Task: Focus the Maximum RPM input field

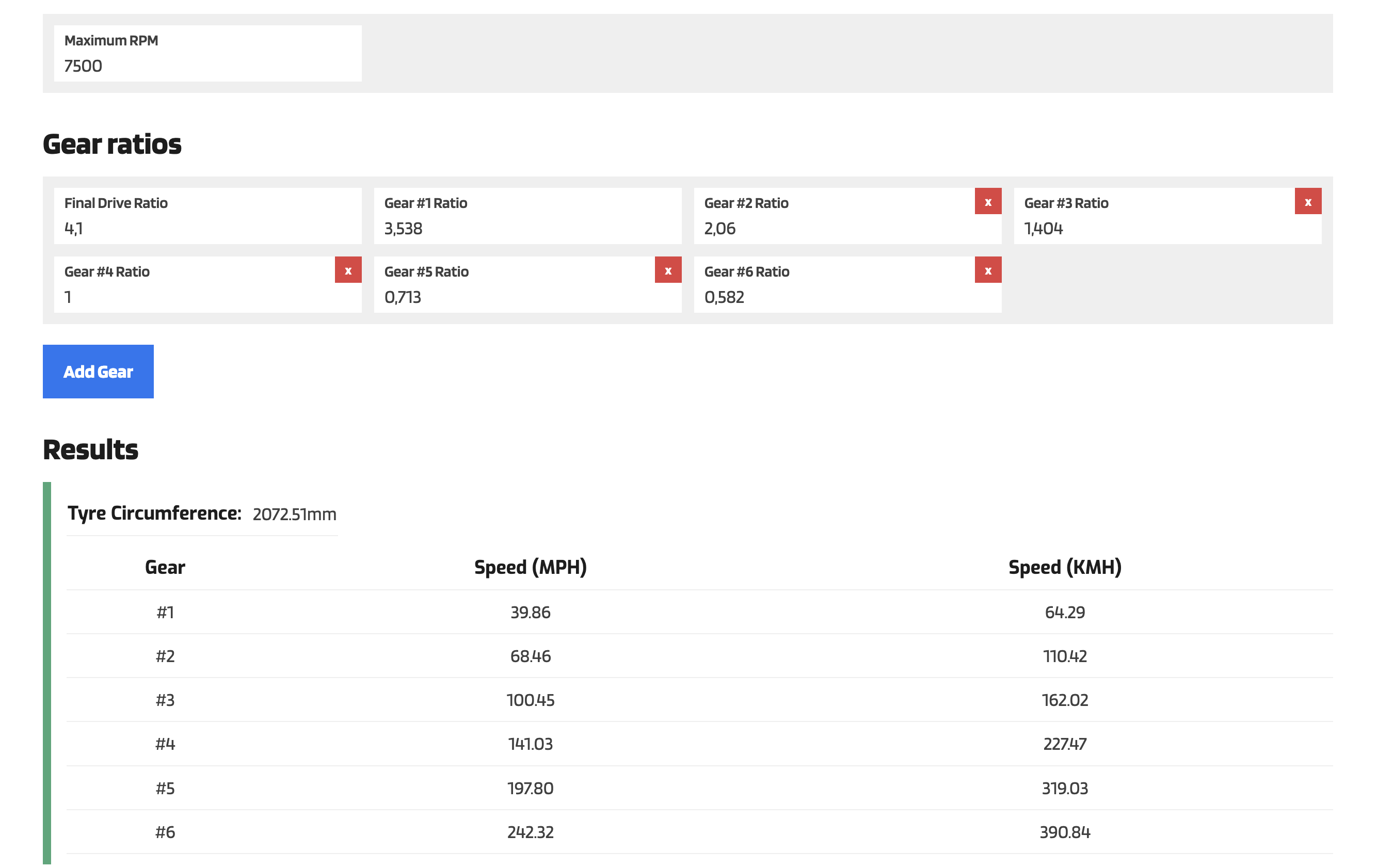Action: tap(207, 66)
